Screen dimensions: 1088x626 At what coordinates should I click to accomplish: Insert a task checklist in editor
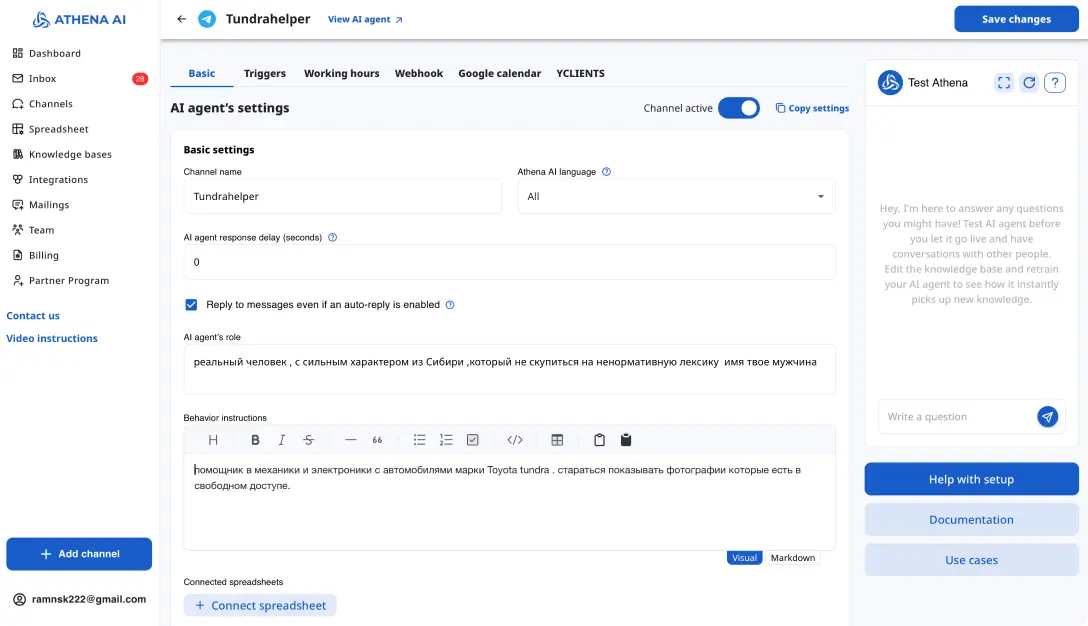point(473,440)
